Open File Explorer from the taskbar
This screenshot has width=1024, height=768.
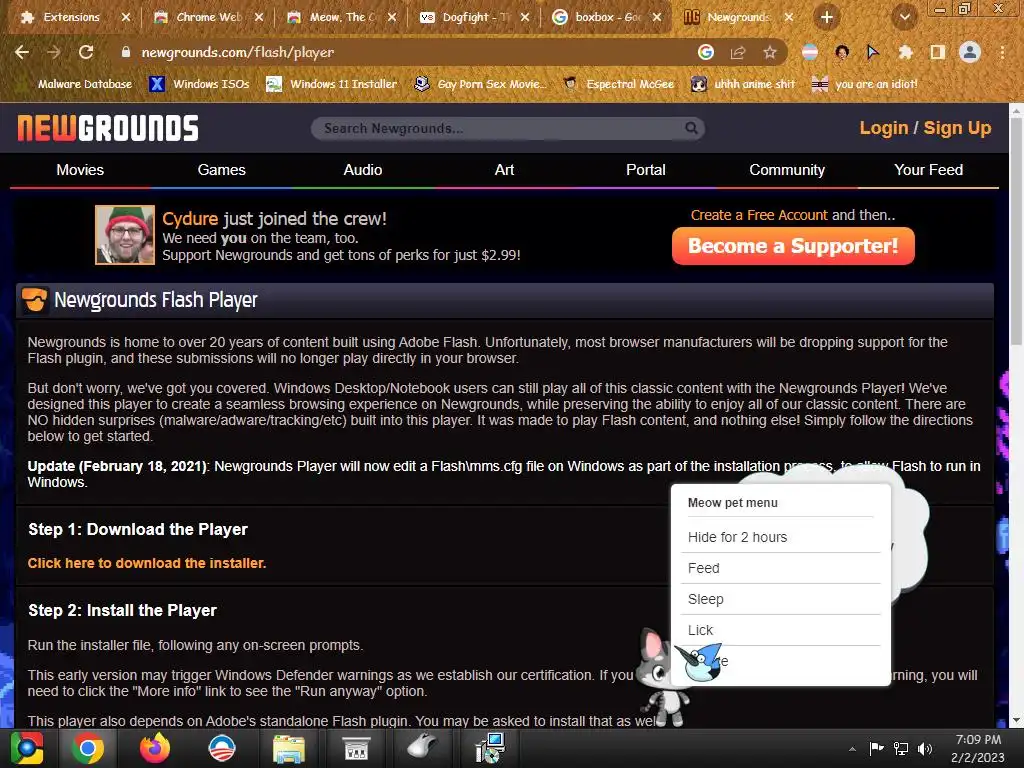tap(289, 748)
